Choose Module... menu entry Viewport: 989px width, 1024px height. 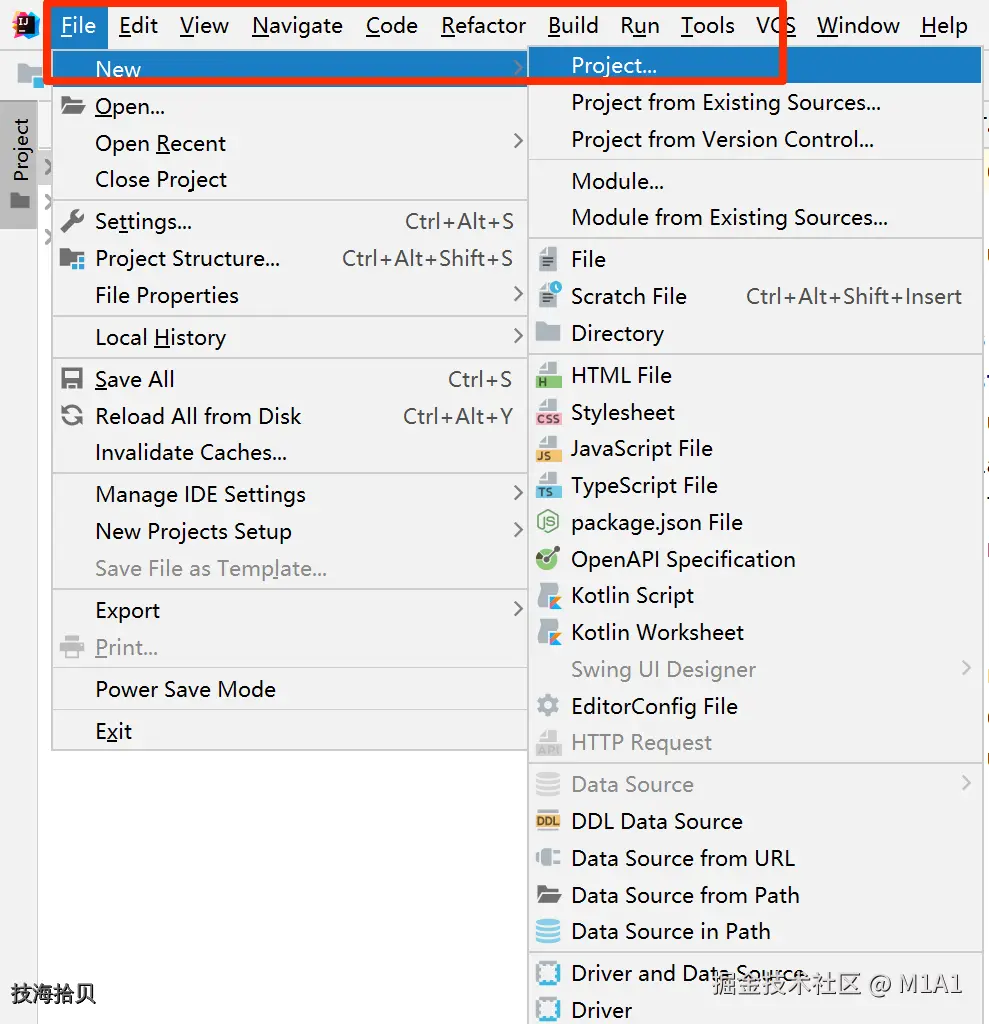tap(755, 181)
